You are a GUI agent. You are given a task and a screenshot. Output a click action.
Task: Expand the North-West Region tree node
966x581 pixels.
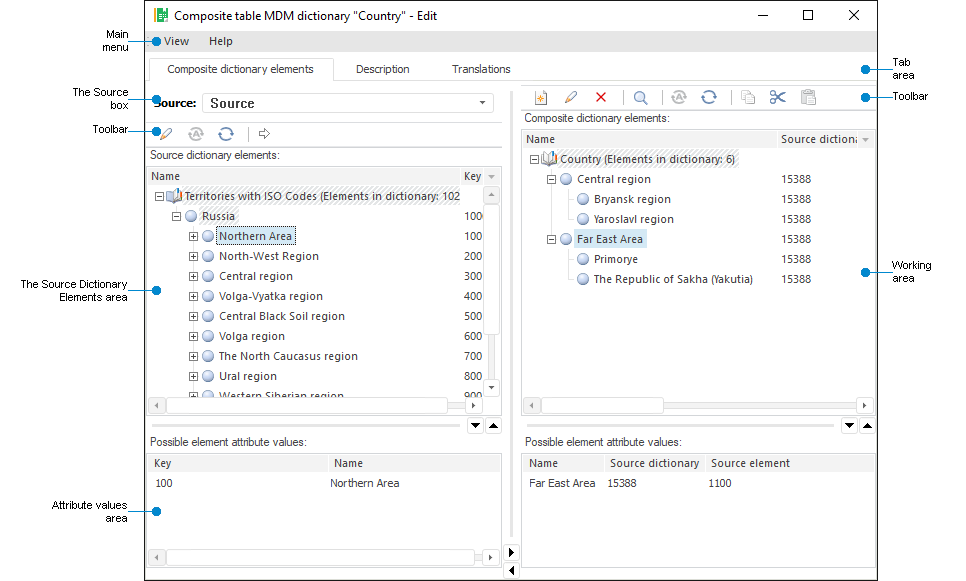[193, 256]
